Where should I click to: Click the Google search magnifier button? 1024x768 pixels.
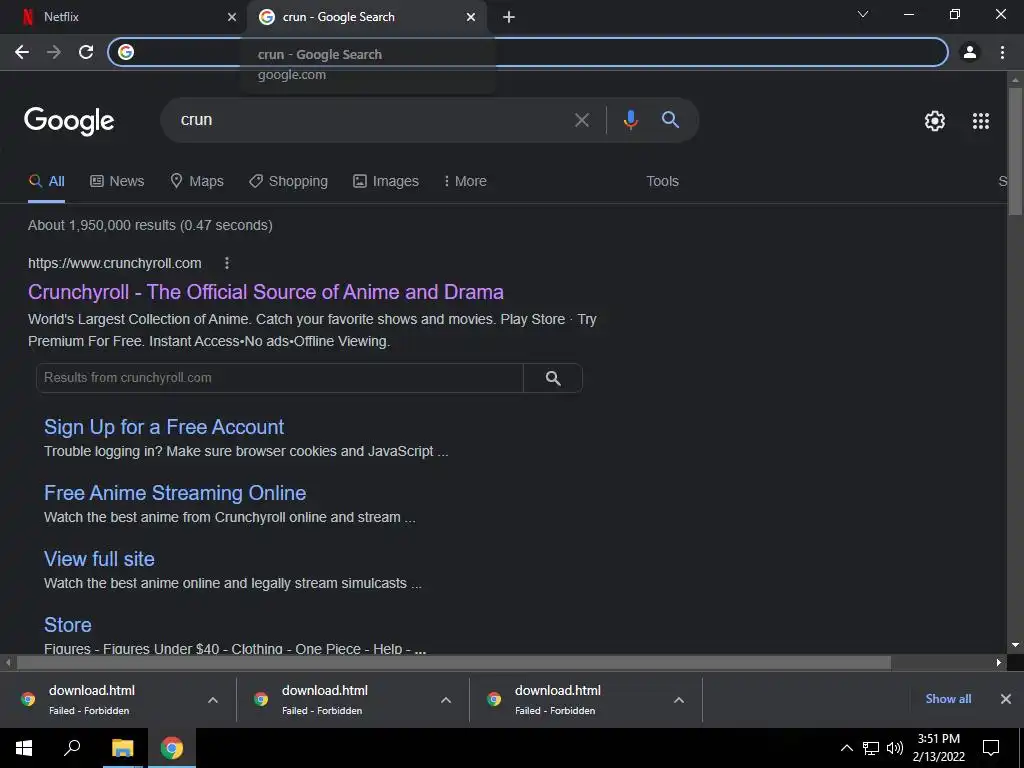pyautogui.click(x=670, y=120)
